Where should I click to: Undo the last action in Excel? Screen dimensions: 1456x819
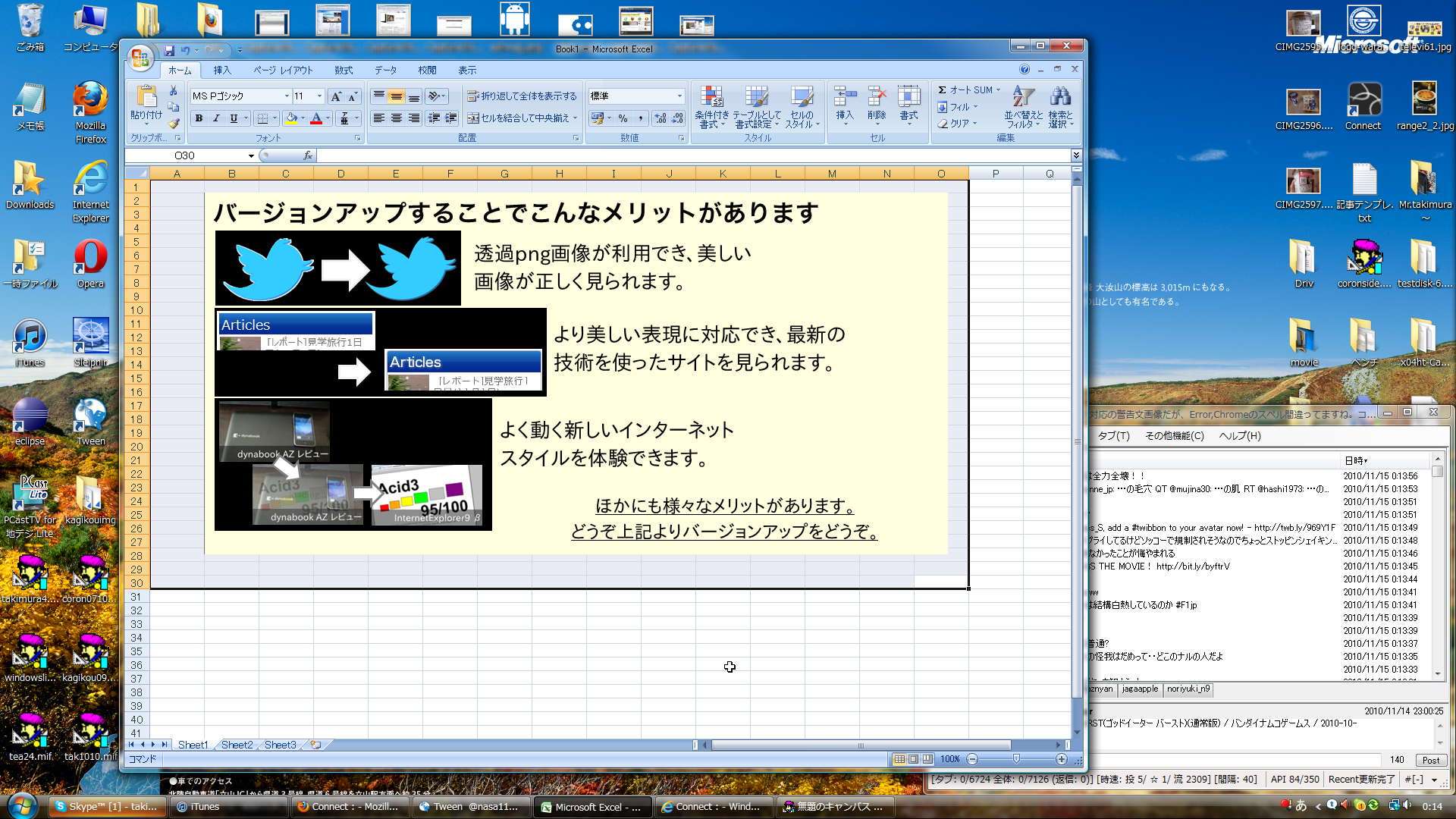[x=185, y=50]
